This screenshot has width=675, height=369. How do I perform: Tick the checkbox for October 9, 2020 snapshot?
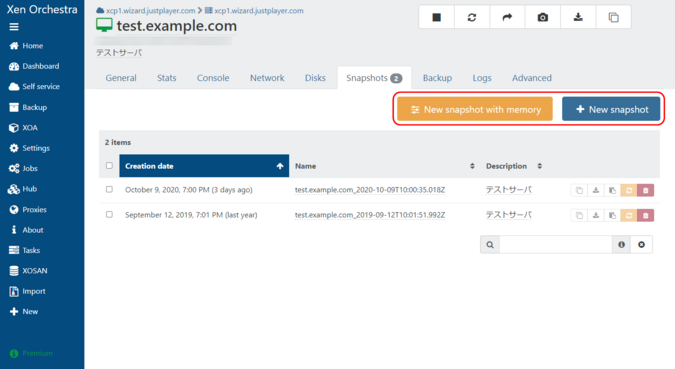click(109, 189)
